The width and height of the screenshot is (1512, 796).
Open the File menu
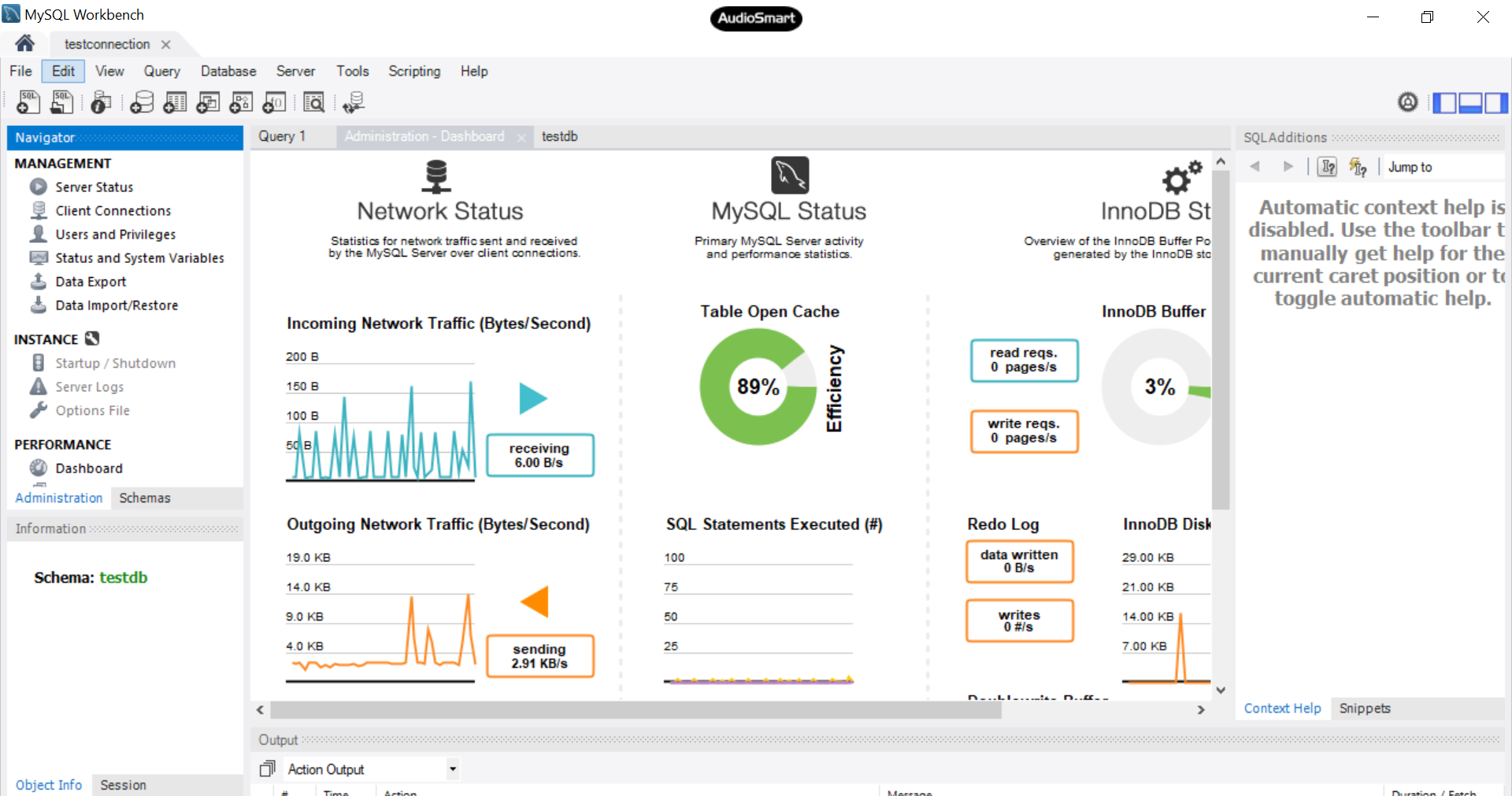point(20,71)
